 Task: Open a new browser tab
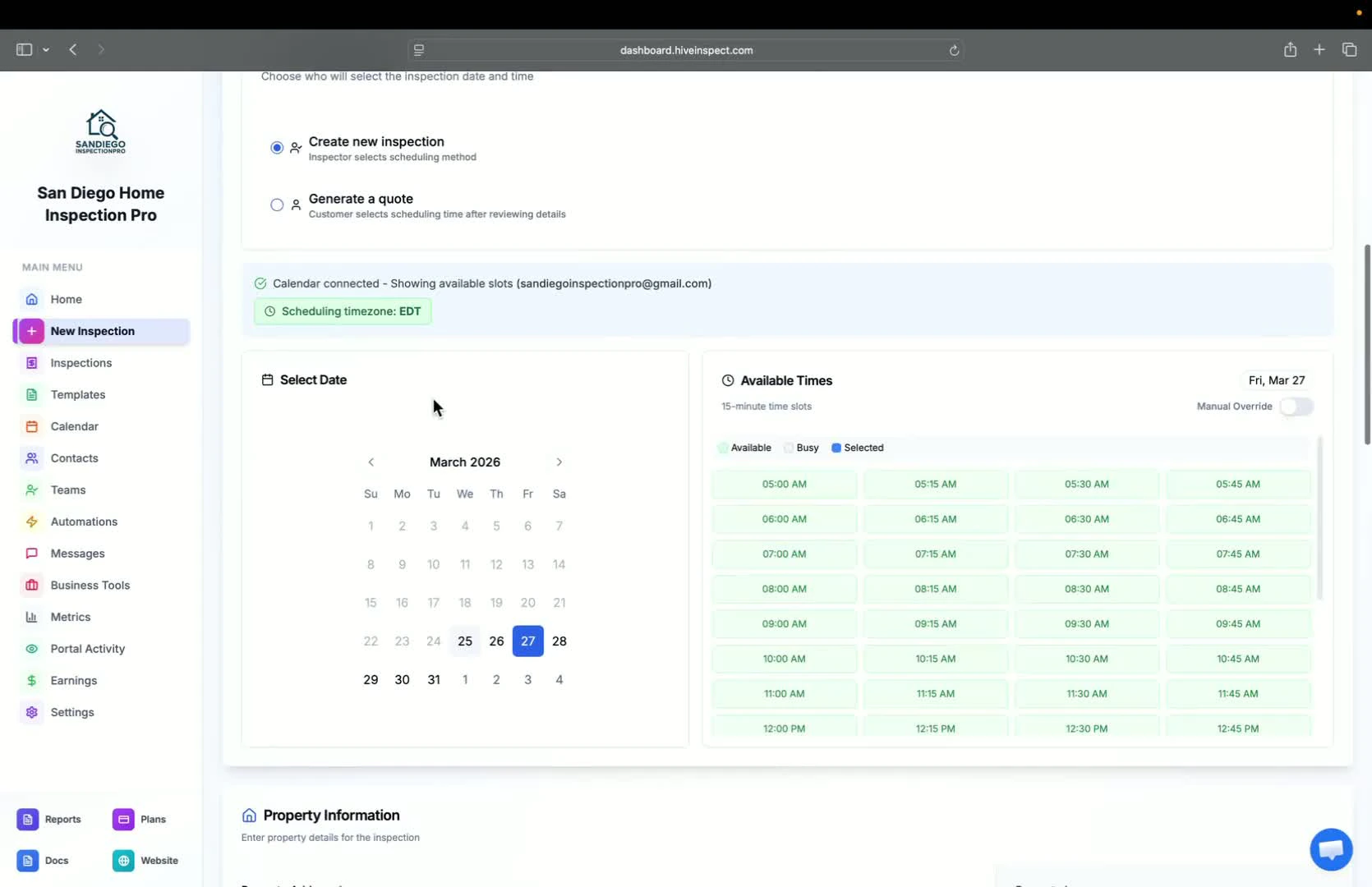tap(1319, 49)
